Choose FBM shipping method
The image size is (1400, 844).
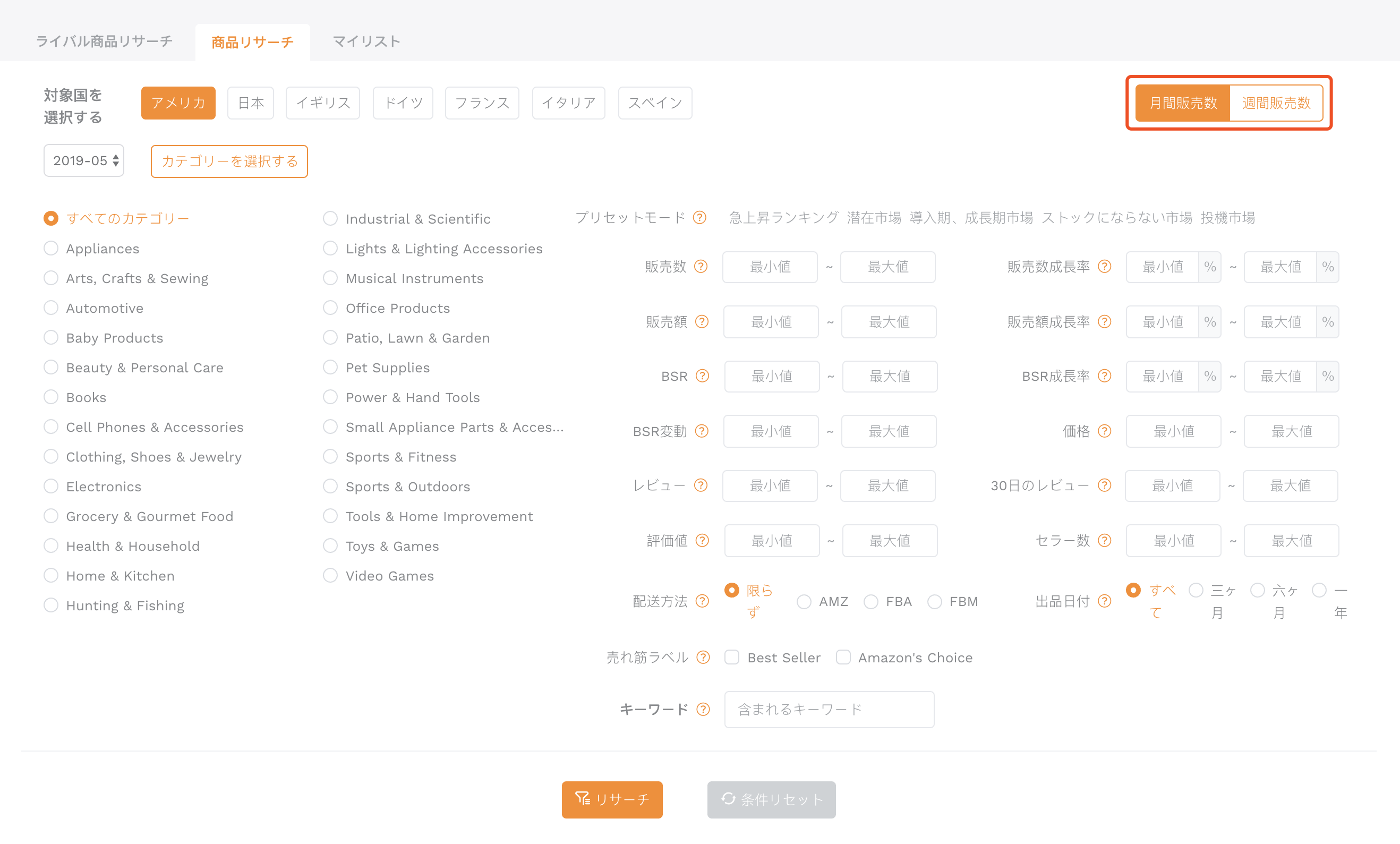click(935, 601)
